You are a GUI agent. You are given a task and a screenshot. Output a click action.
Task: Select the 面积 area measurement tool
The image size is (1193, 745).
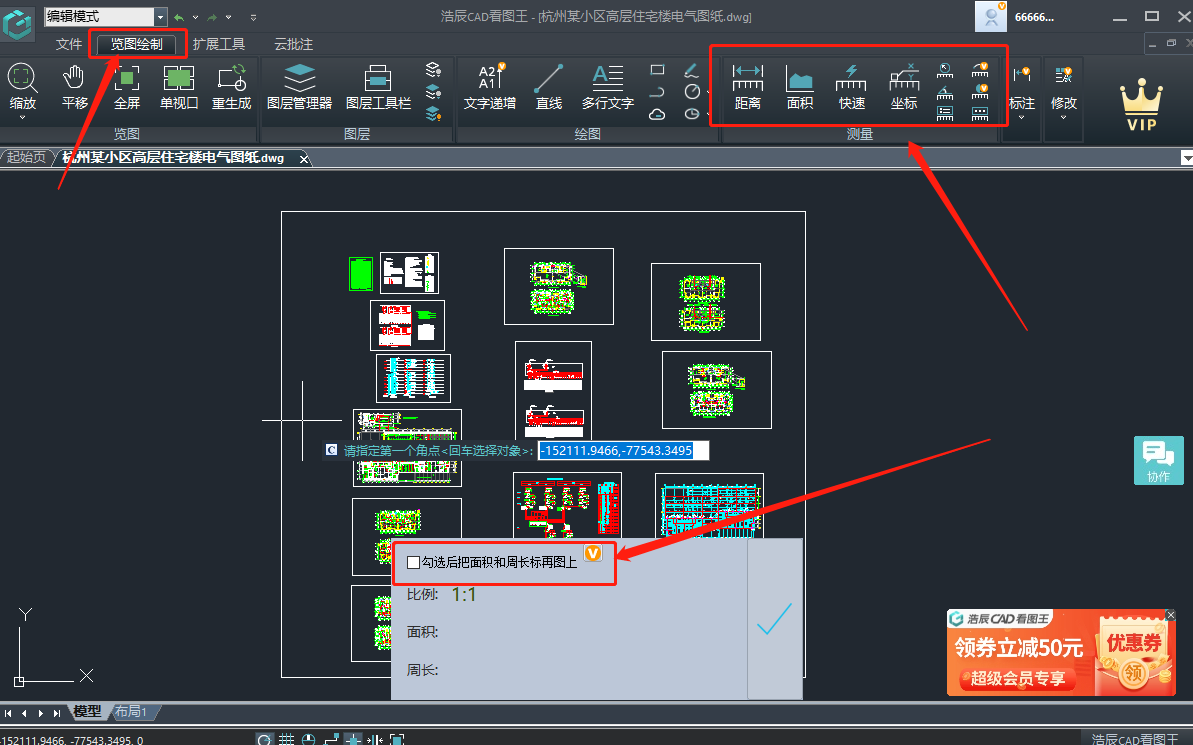pos(799,86)
